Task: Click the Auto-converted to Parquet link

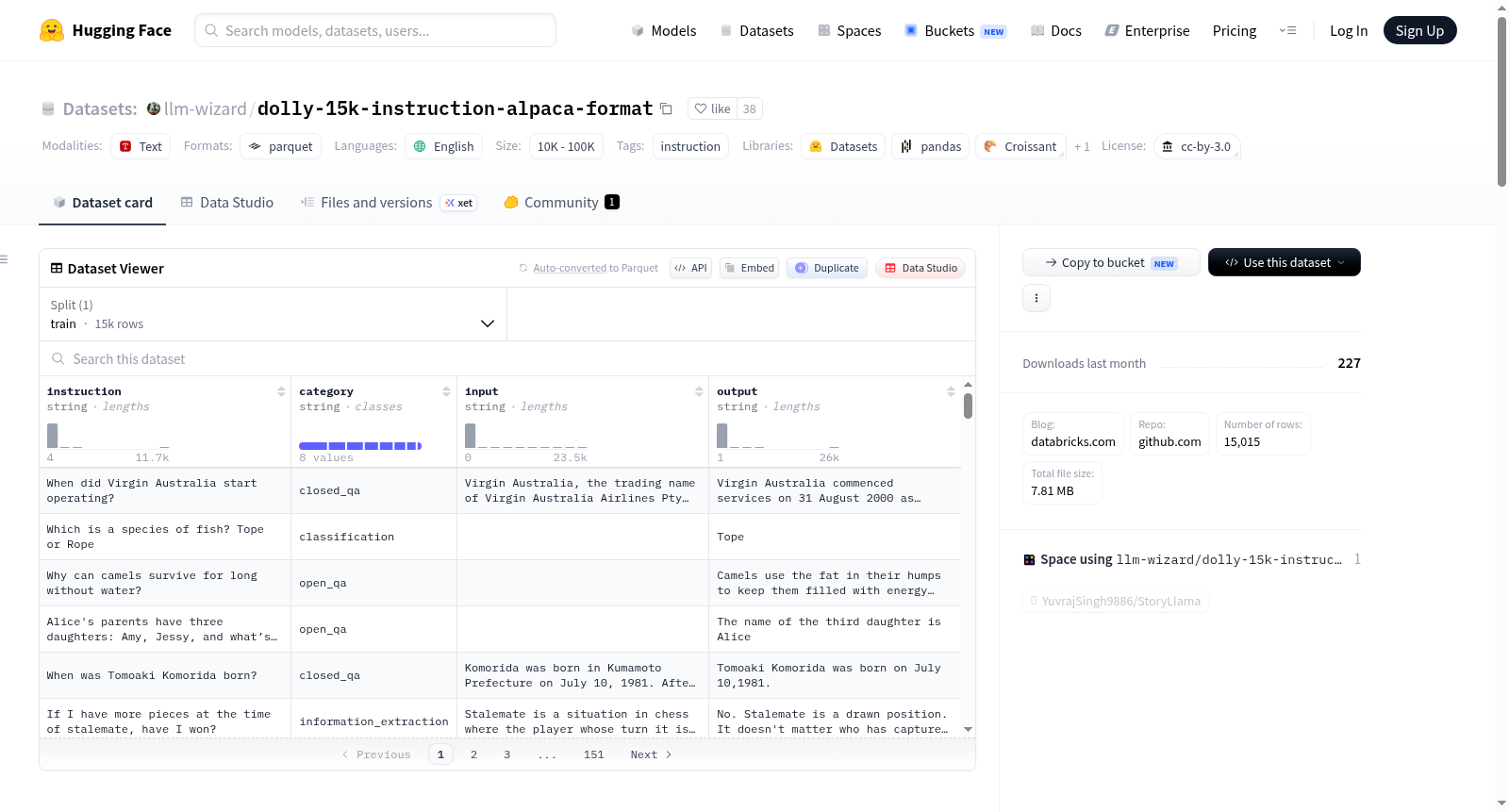Action: coord(570,268)
